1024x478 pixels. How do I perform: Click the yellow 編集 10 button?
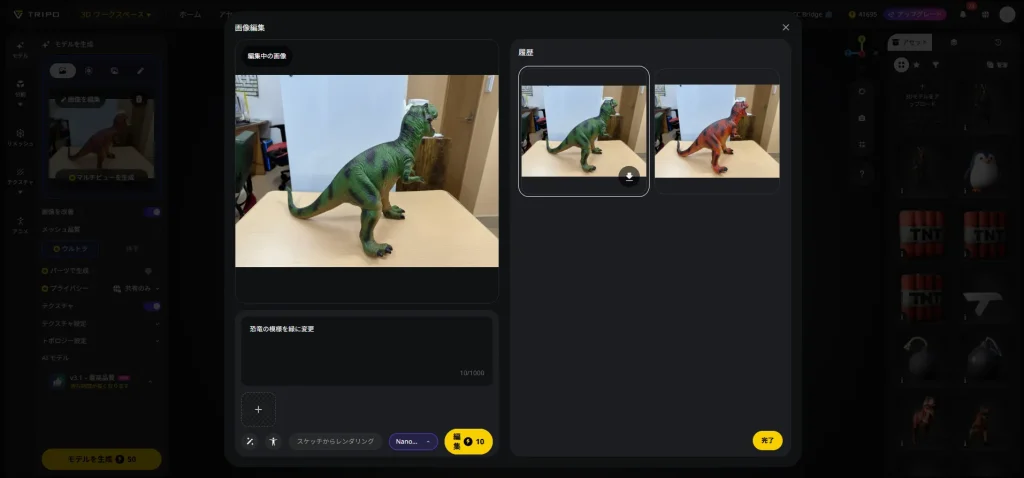(x=468, y=441)
